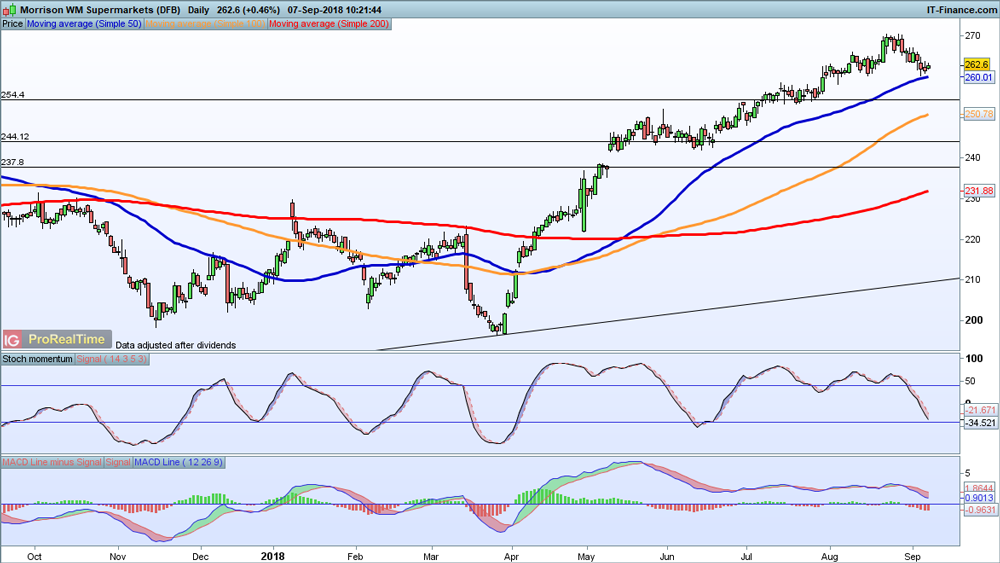Click the 2018 label on the time axis
The width and height of the screenshot is (1000, 563).
pyautogui.click(x=272, y=556)
